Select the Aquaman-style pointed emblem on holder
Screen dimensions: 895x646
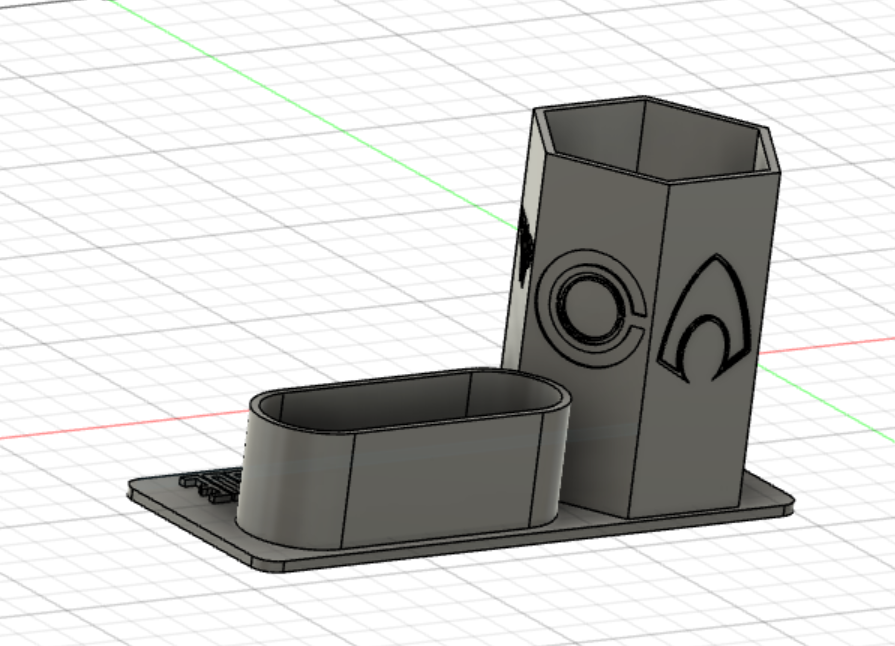click(705, 320)
